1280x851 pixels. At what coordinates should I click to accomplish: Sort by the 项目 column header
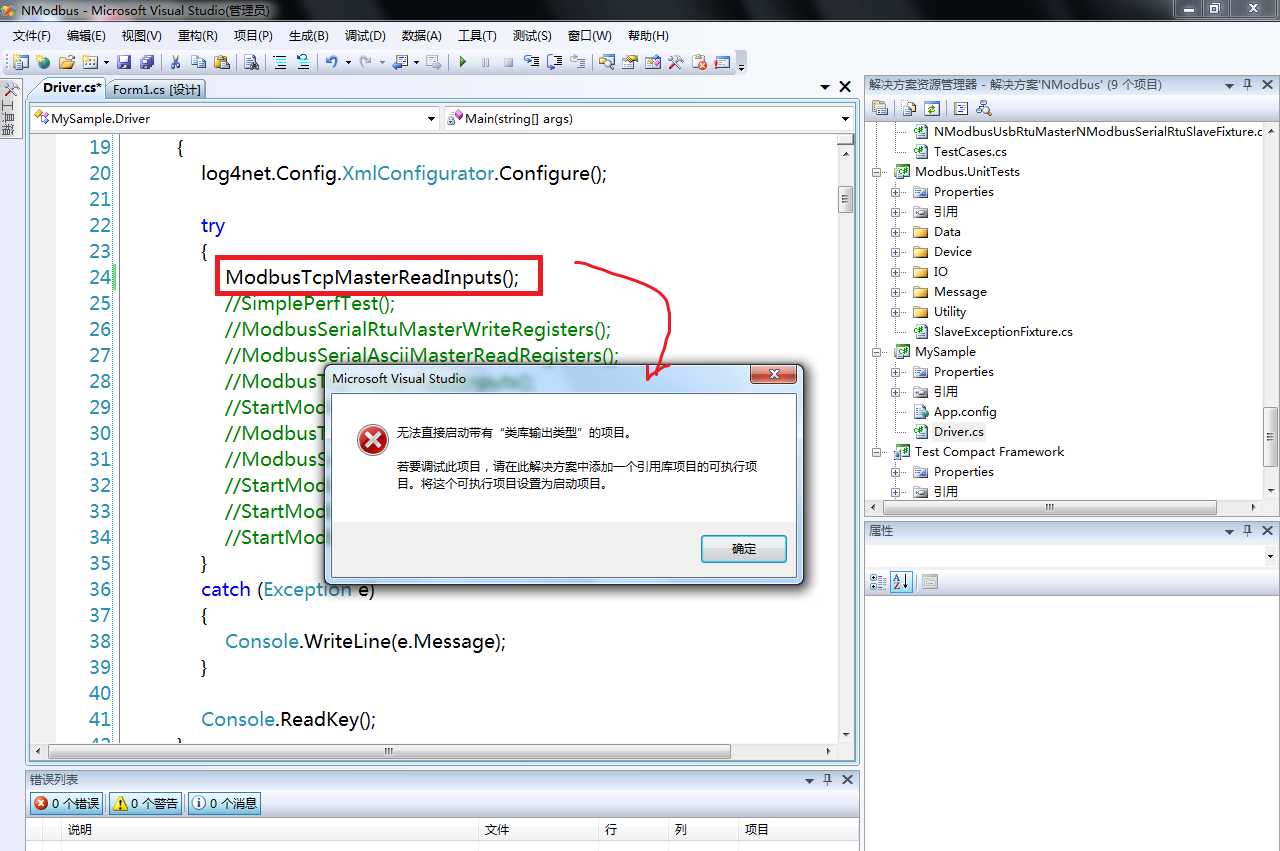coord(799,830)
